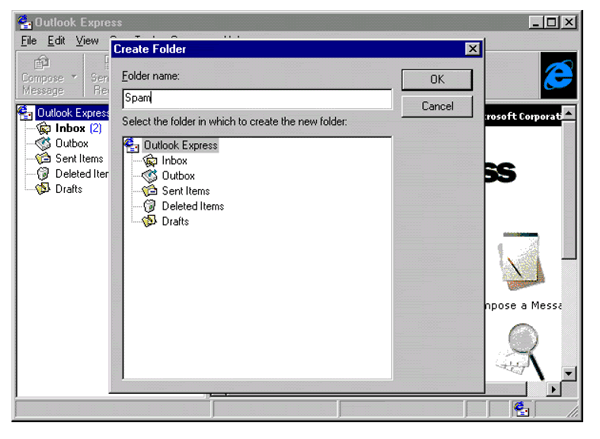Click Cancel in the Create Folder dialog

pos(437,106)
